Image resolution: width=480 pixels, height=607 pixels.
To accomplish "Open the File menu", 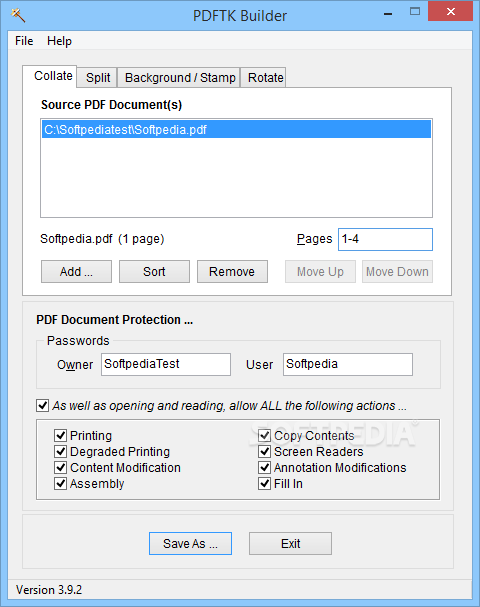I will pyautogui.click(x=24, y=41).
